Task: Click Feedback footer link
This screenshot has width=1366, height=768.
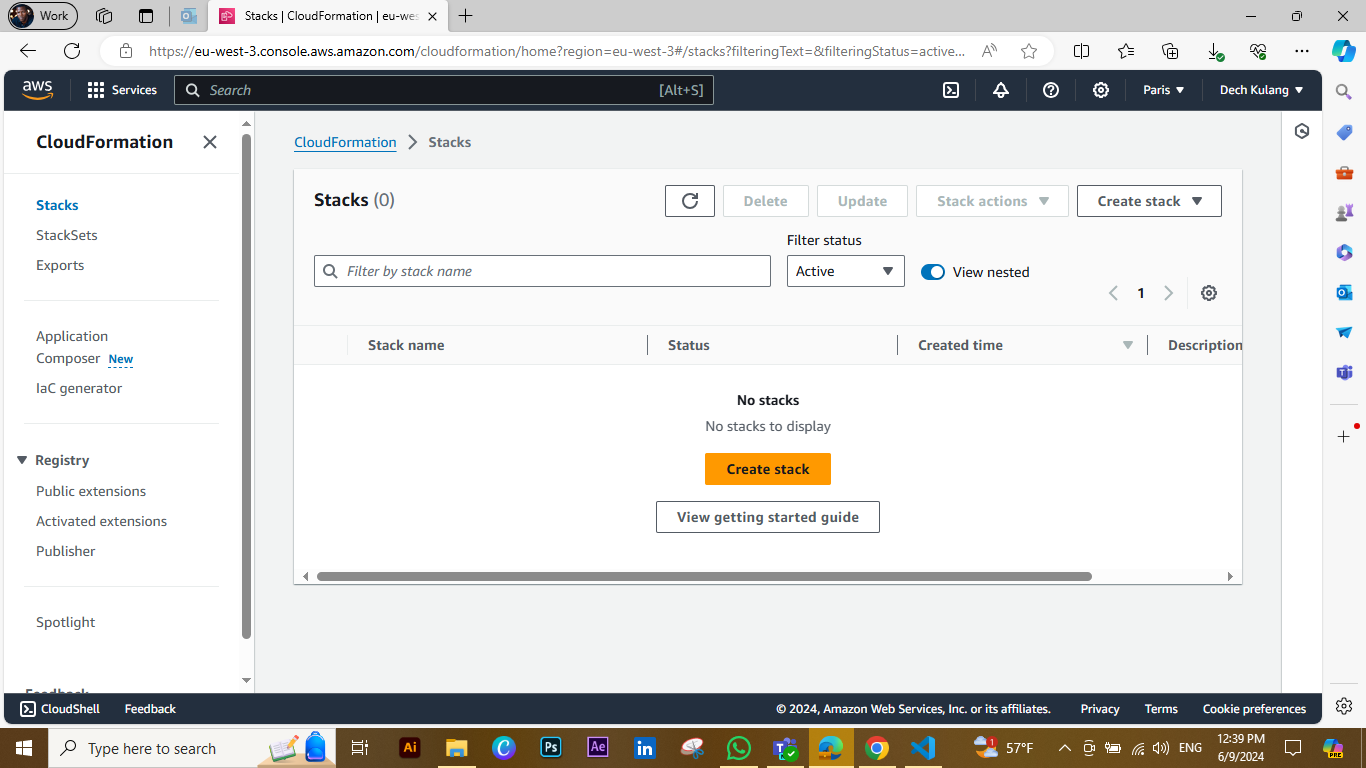Action: (x=150, y=709)
